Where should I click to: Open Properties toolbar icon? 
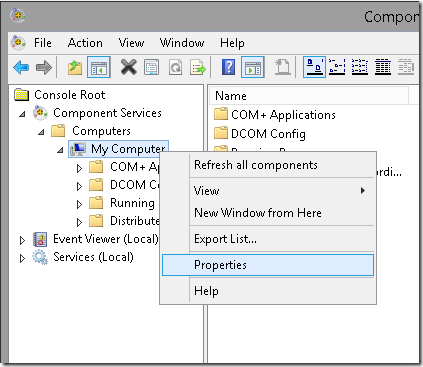(x=152, y=68)
